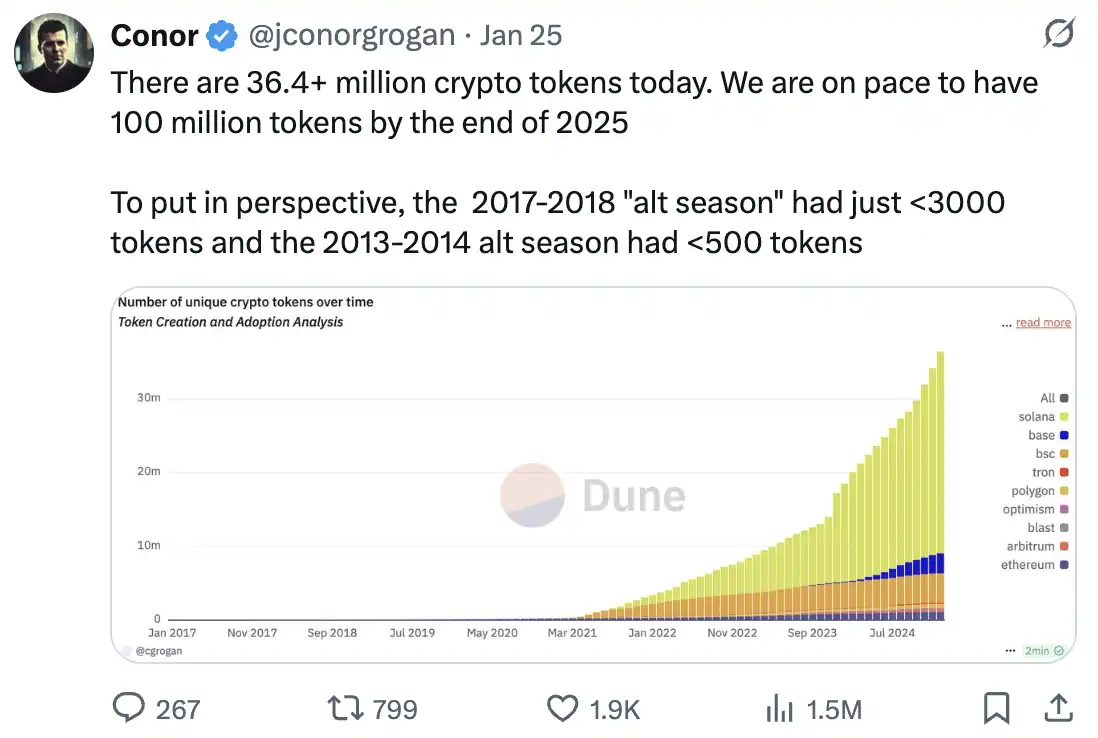The image size is (1098, 738).
Task: Click the read more link
Action: (1043, 323)
